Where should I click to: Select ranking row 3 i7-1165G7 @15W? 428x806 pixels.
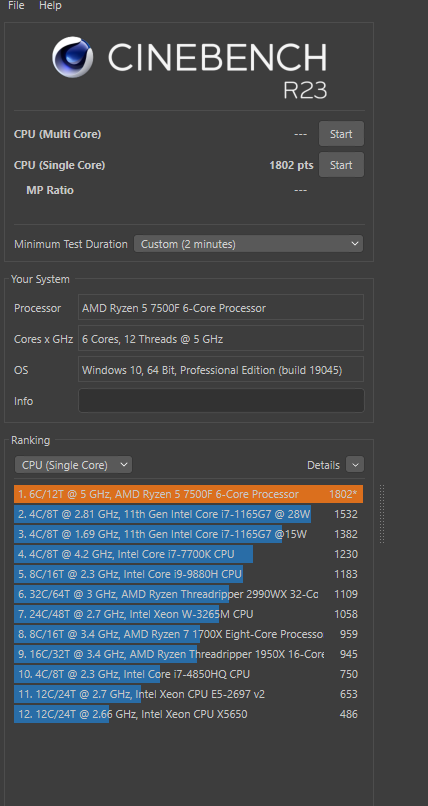point(189,534)
